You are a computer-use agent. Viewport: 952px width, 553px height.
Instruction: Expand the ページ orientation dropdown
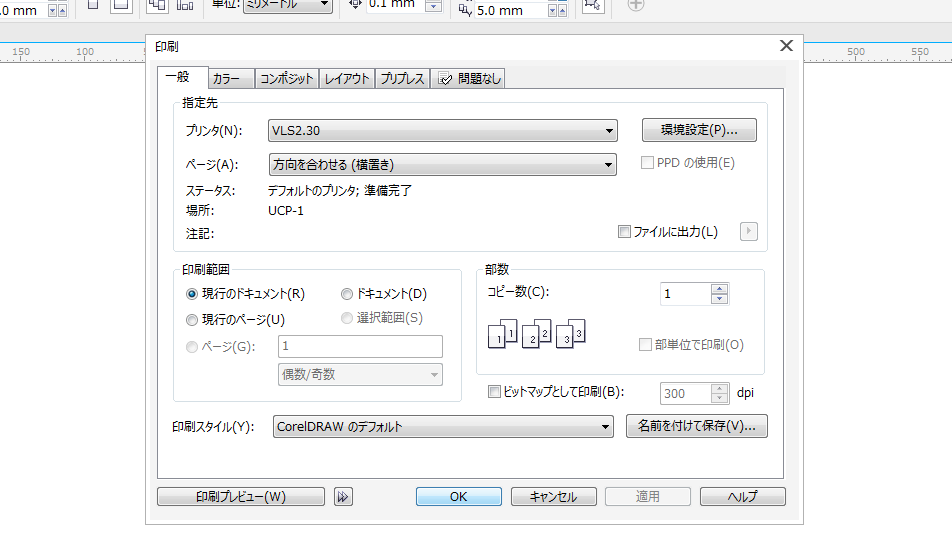[x=442, y=164]
